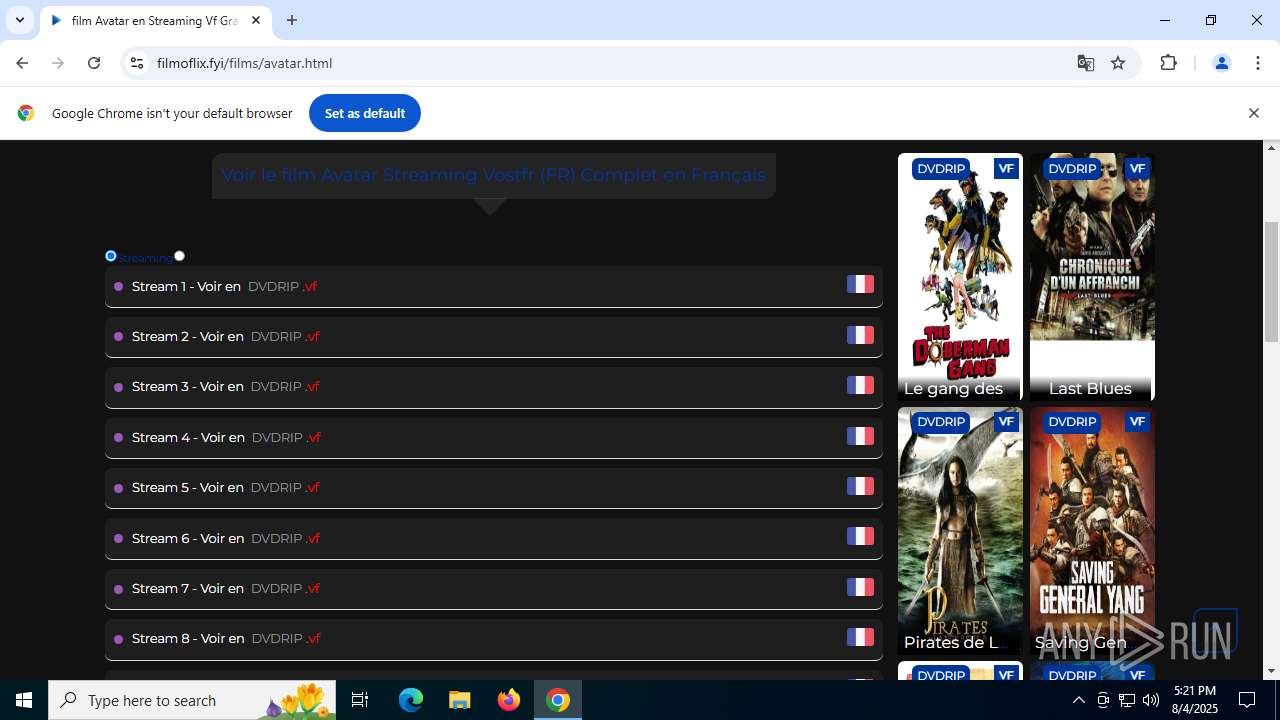Launch Microsoft Edge from the taskbar
This screenshot has width=1280, height=720.
pyautogui.click(x=411, y=700)
